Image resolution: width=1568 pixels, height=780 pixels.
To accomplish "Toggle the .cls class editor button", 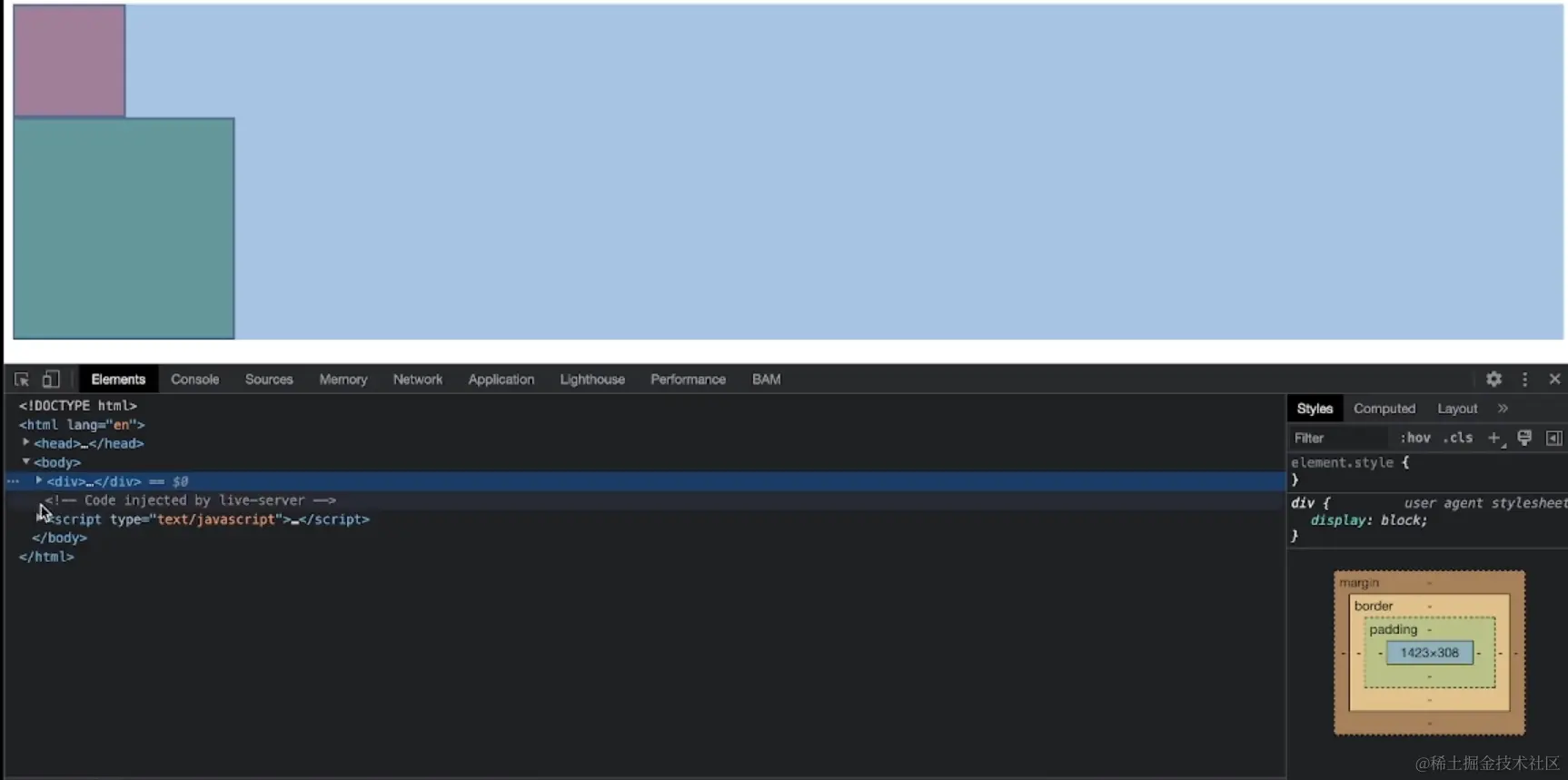I will coord(1458,438).
